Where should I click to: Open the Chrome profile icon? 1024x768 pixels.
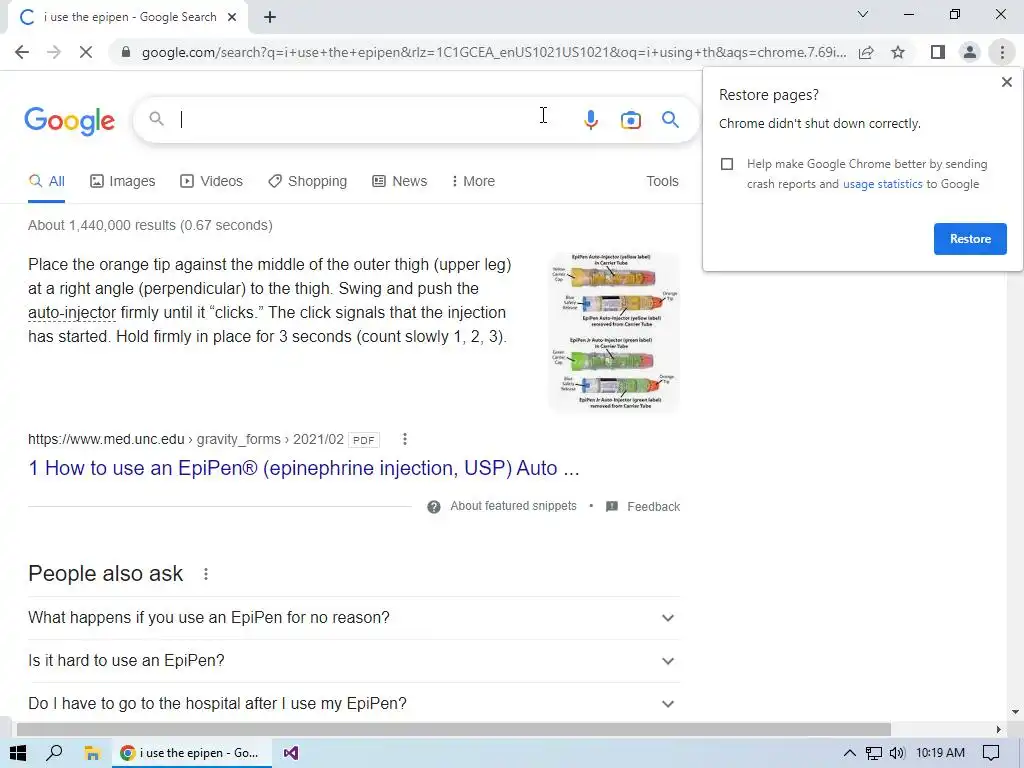click(970, 52)
